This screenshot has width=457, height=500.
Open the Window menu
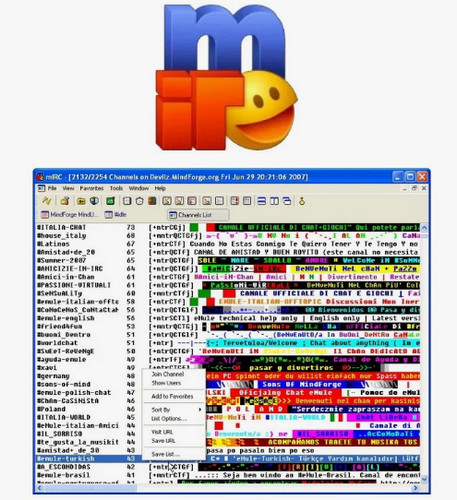(x=139, y=188)
